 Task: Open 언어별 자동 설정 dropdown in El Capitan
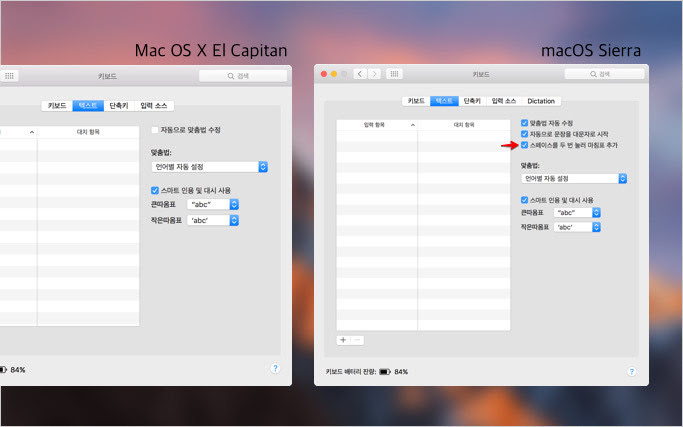pyautogui.click(x=210, y=167)
